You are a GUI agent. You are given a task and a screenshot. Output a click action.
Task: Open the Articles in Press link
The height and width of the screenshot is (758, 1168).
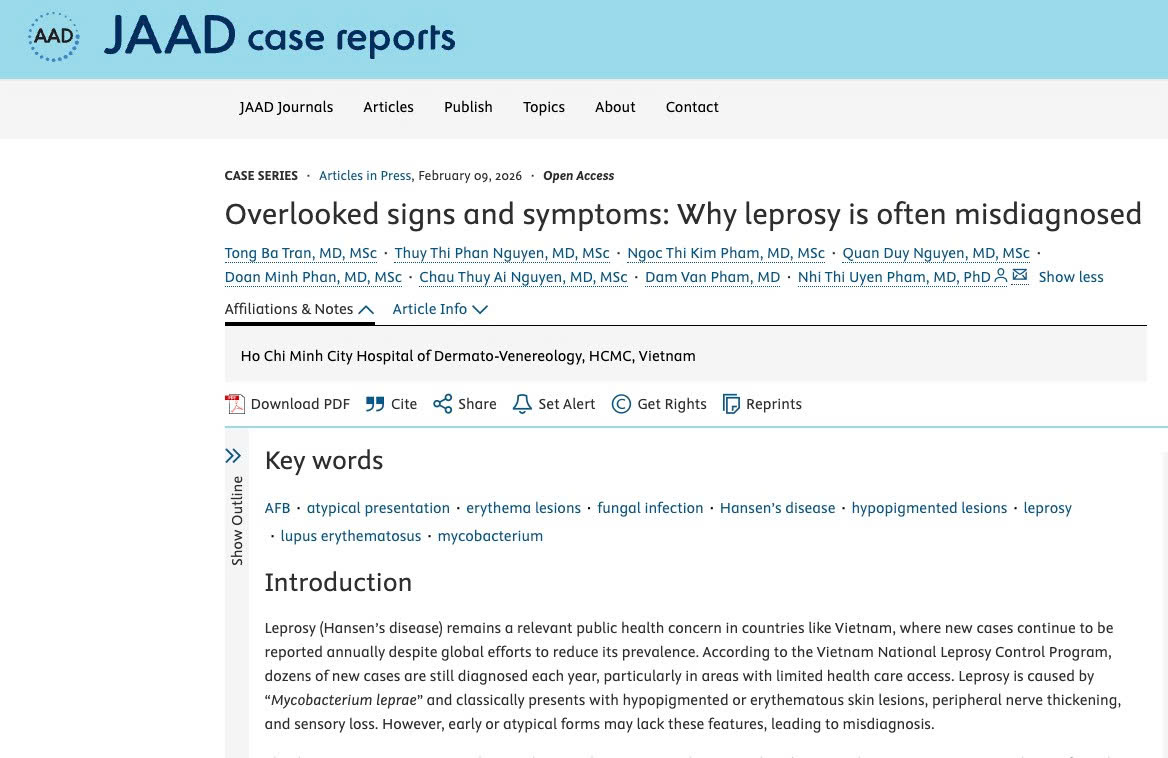click(x=365, y=176)
